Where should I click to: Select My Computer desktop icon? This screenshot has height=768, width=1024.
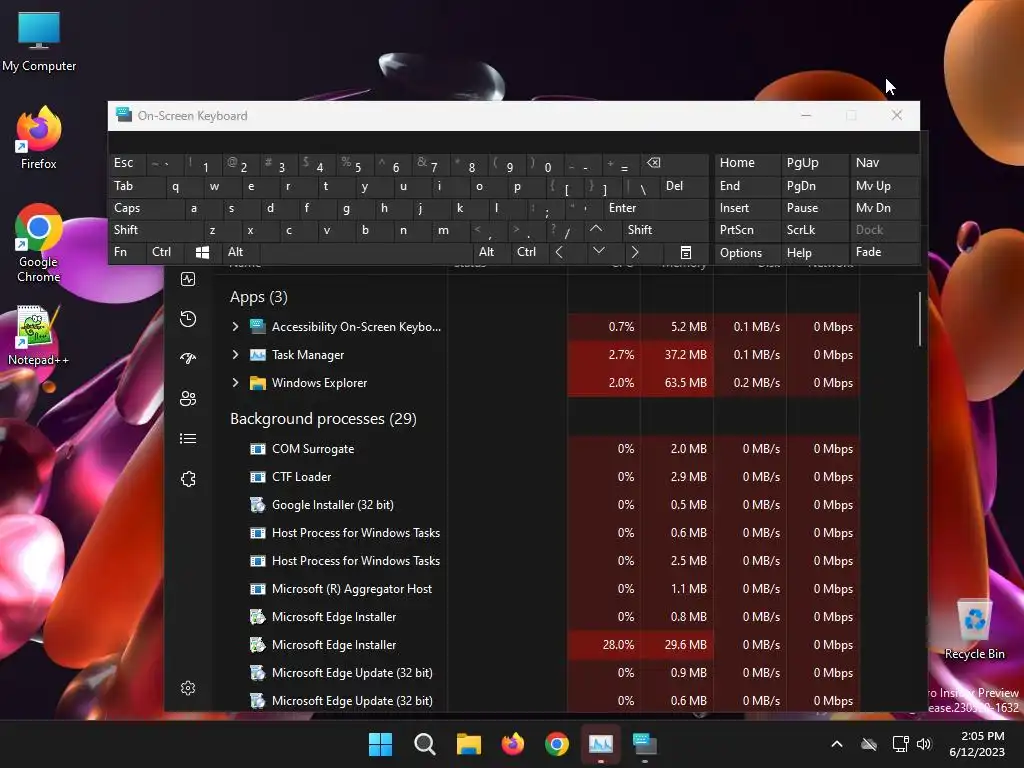pos(39,42)
